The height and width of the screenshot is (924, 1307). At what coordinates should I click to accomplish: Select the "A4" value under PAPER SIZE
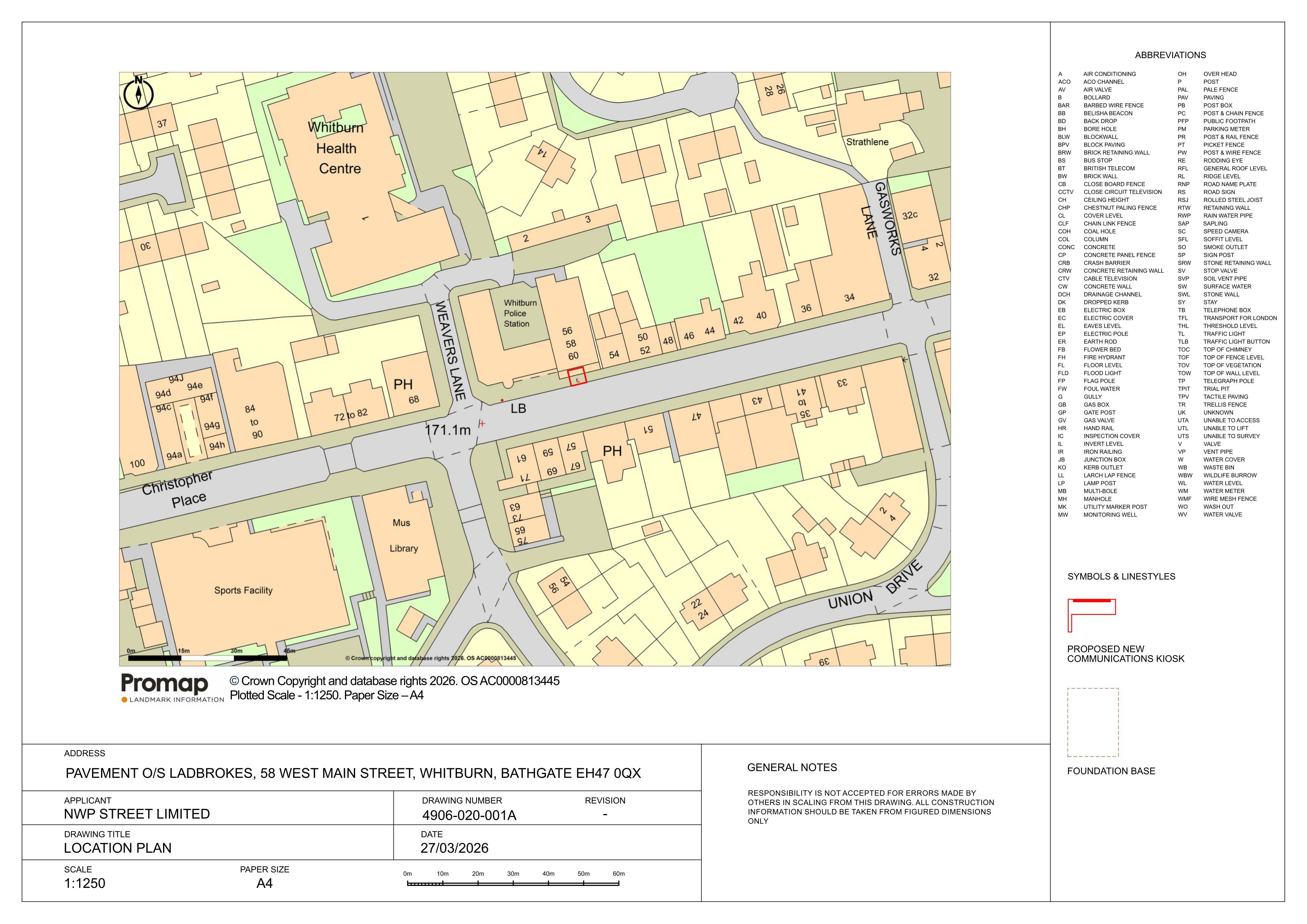point(265,883)
